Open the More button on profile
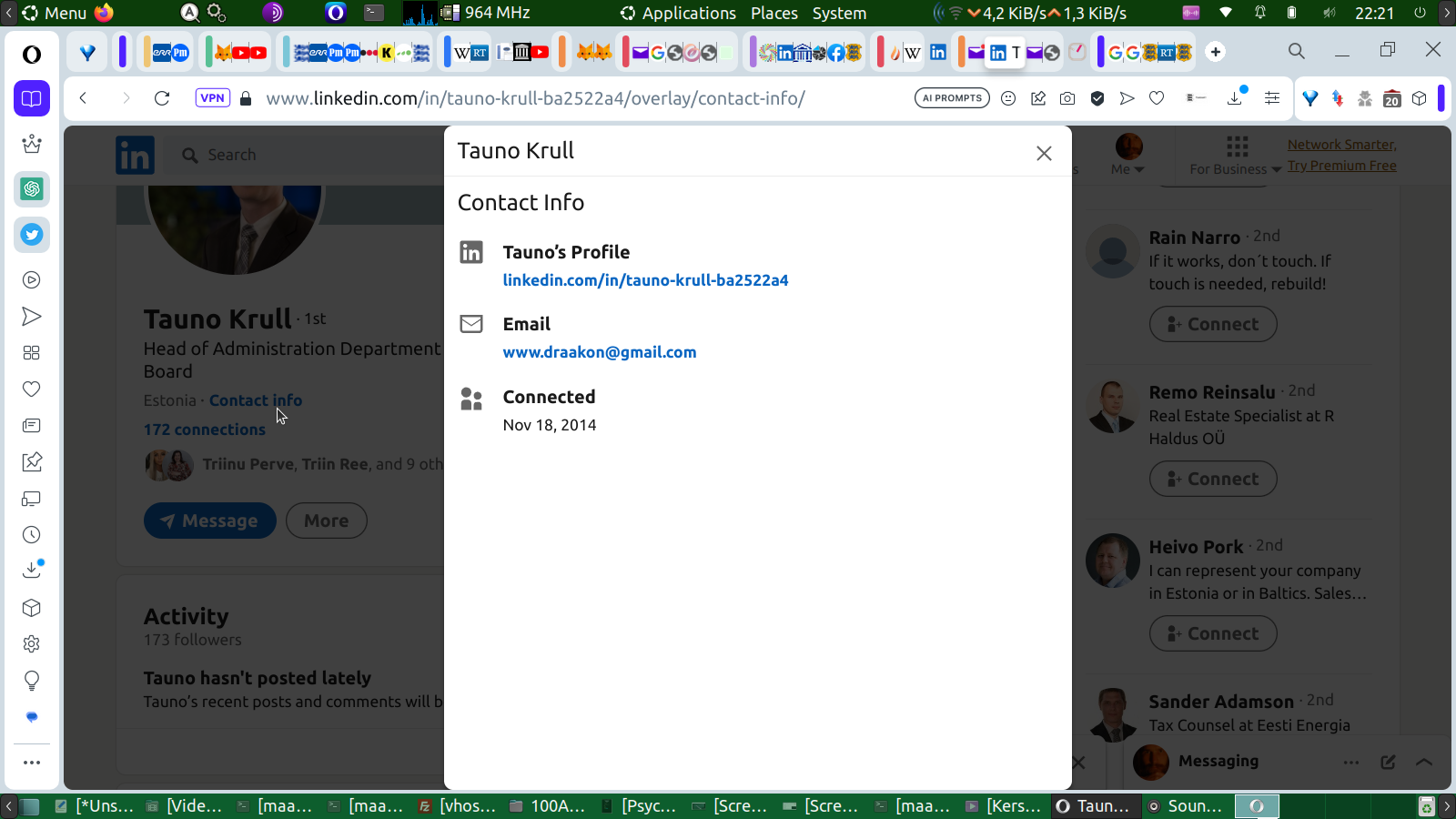The image size is (1456, 819). 327,521
